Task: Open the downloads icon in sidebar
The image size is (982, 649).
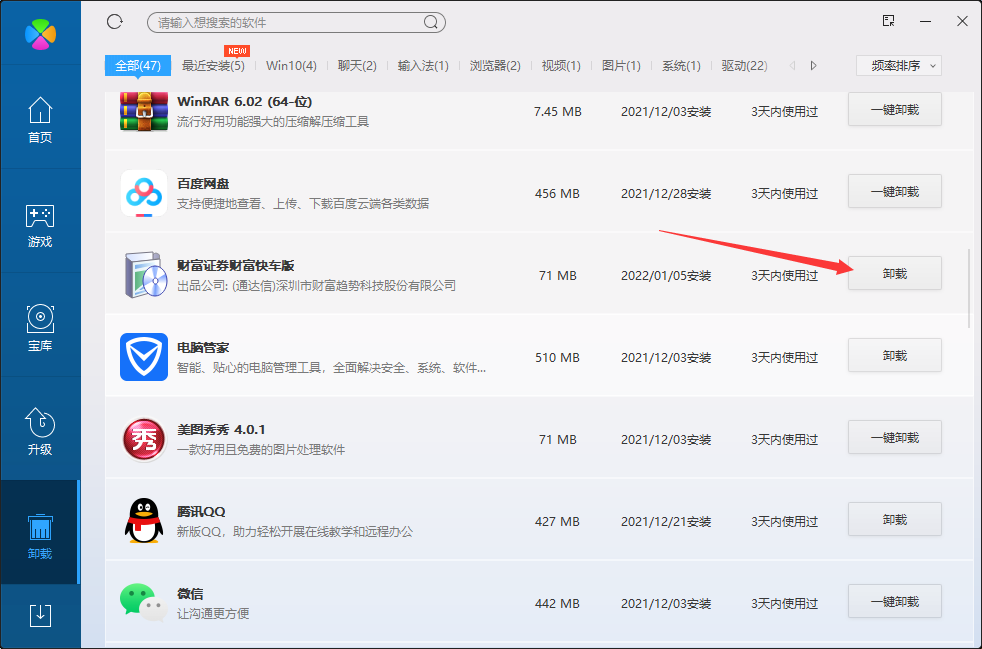Action: coord(40,615)
